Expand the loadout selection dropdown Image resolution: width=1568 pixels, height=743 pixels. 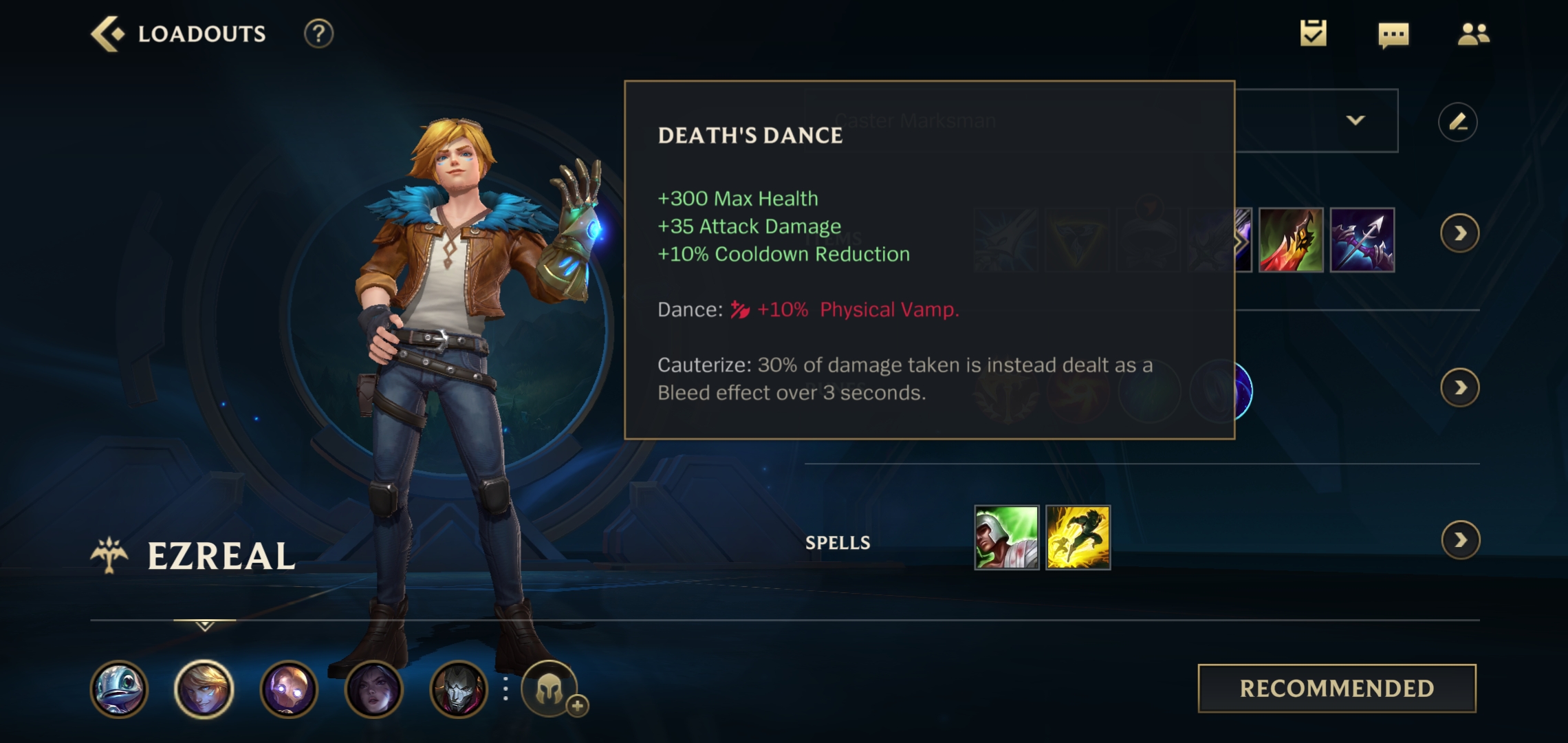point(1355,120)
